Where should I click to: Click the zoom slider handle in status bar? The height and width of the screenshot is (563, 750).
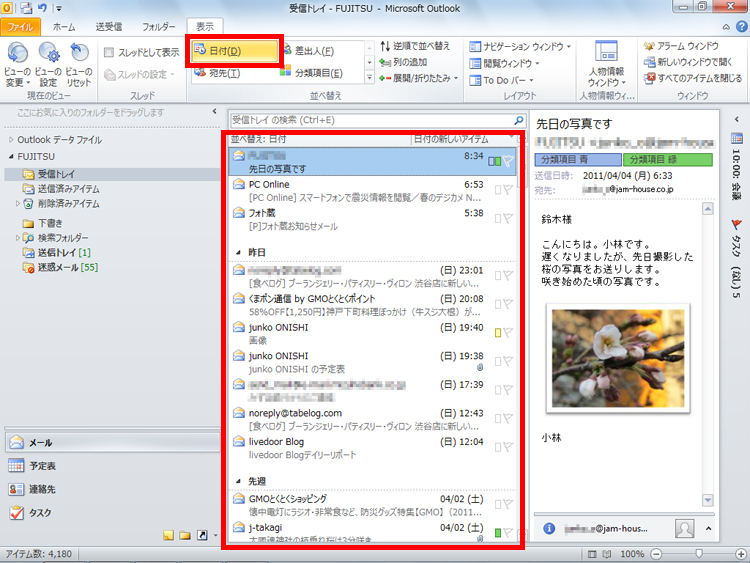[x=699, y=554]
